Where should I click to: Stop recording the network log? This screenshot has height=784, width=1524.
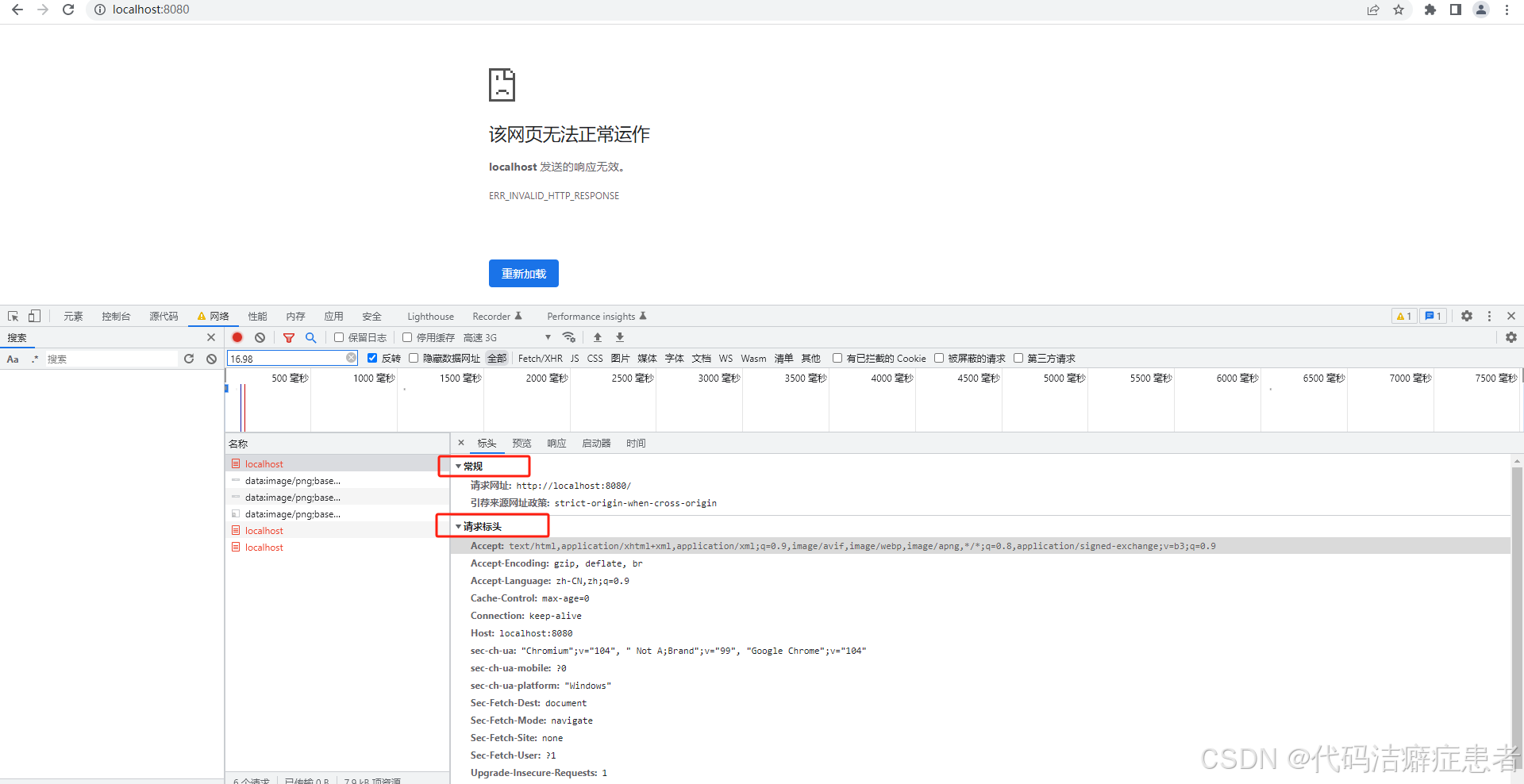(237, 337)
